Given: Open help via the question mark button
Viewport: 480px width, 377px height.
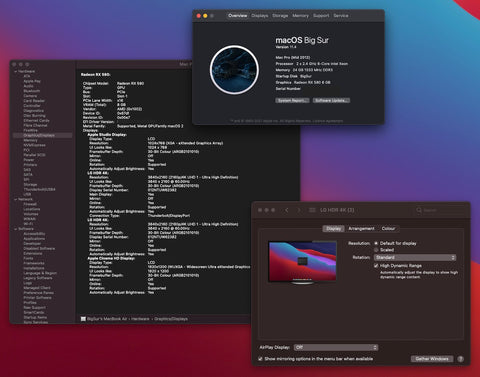Looking at the screenshot, I should (460, 359).
